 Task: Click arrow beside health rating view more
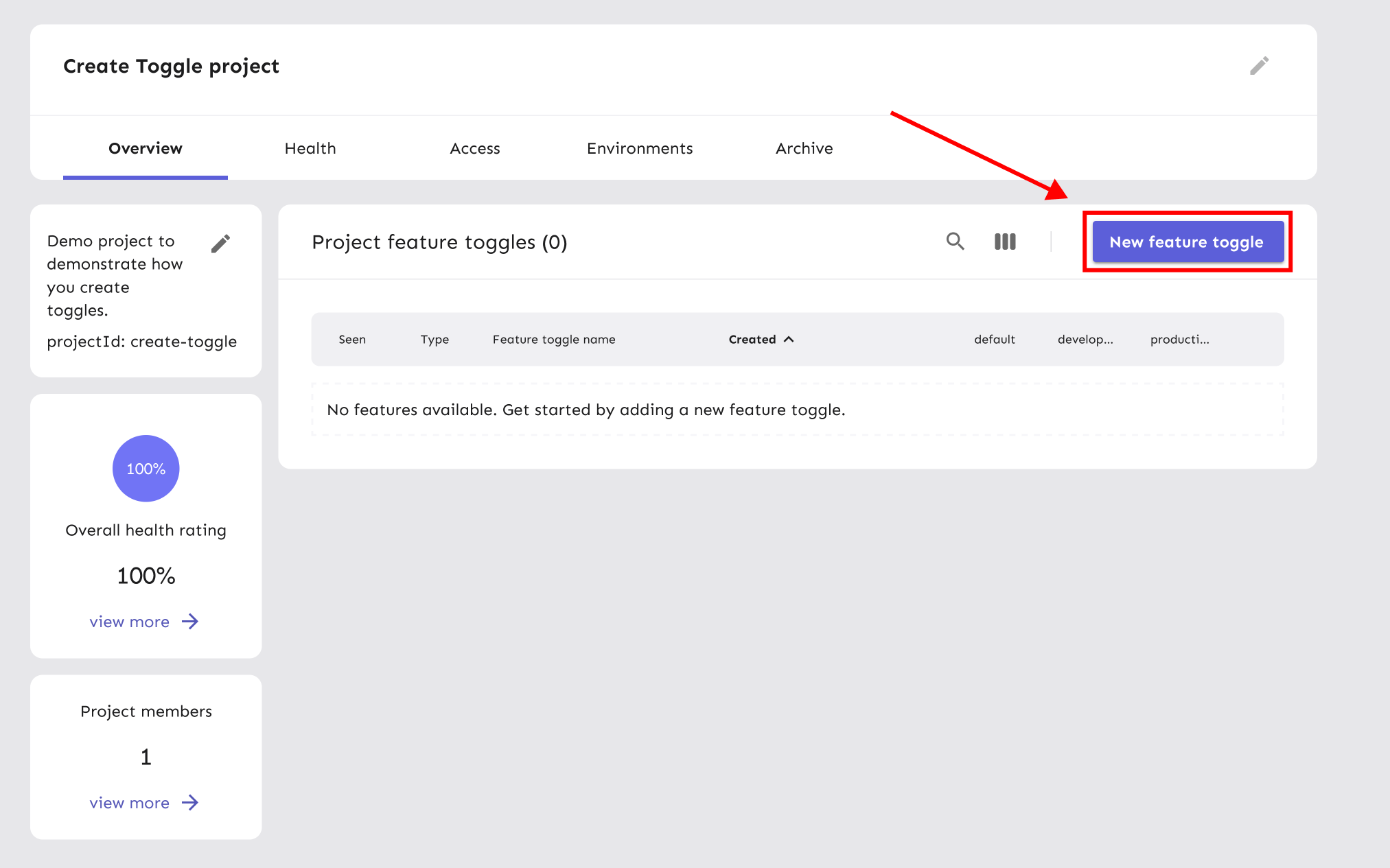pyautogui.click(x=190, y=622)
